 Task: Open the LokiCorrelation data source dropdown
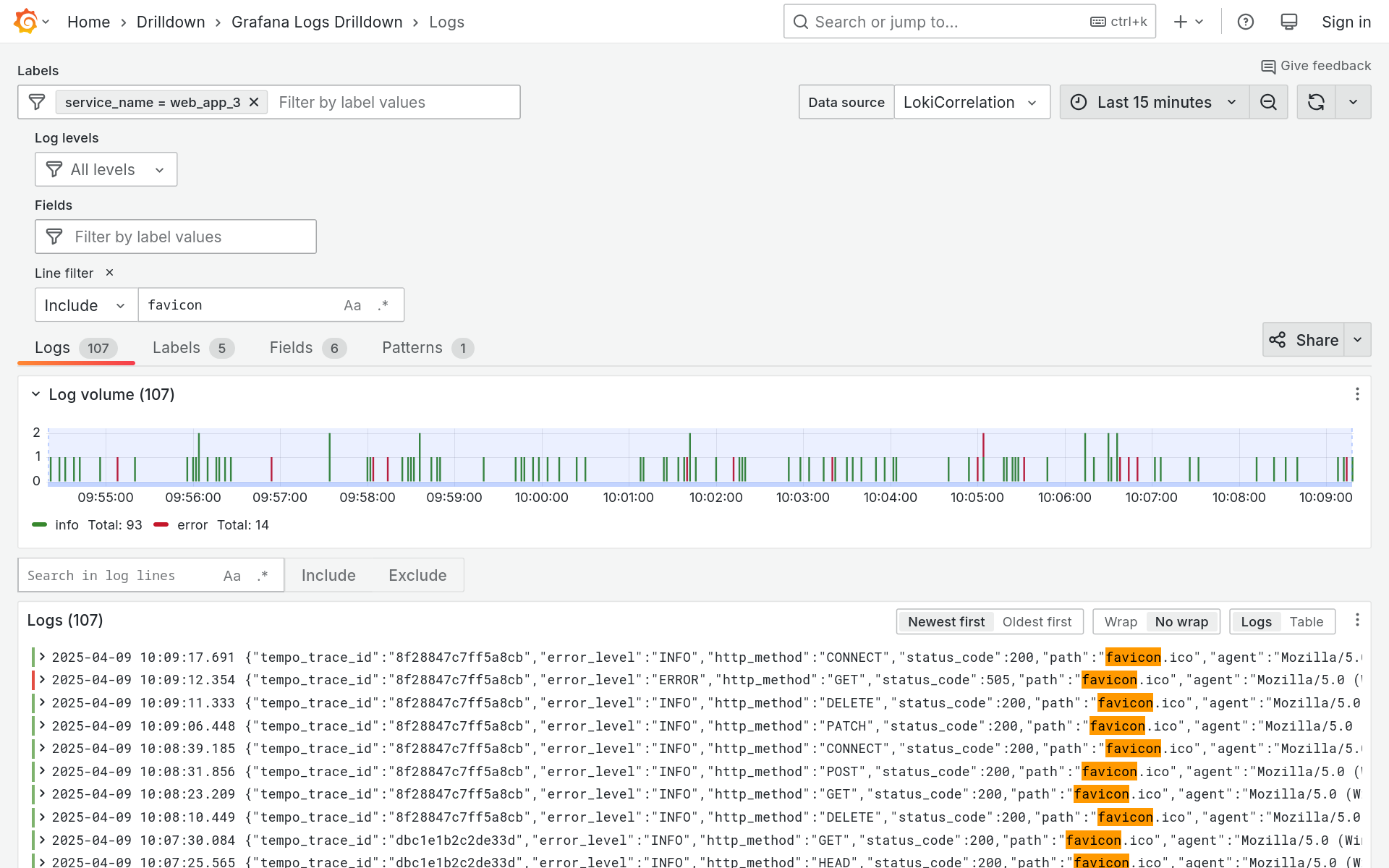pos(972,102)
